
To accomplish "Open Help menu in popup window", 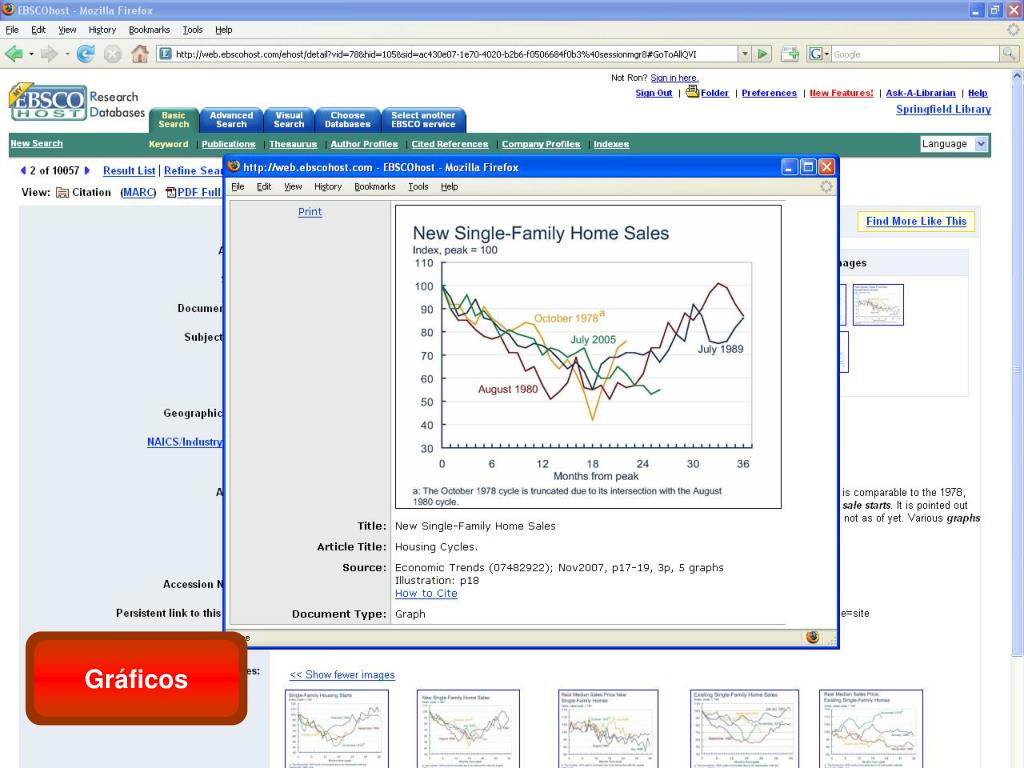I will click(x=449, y=187).
